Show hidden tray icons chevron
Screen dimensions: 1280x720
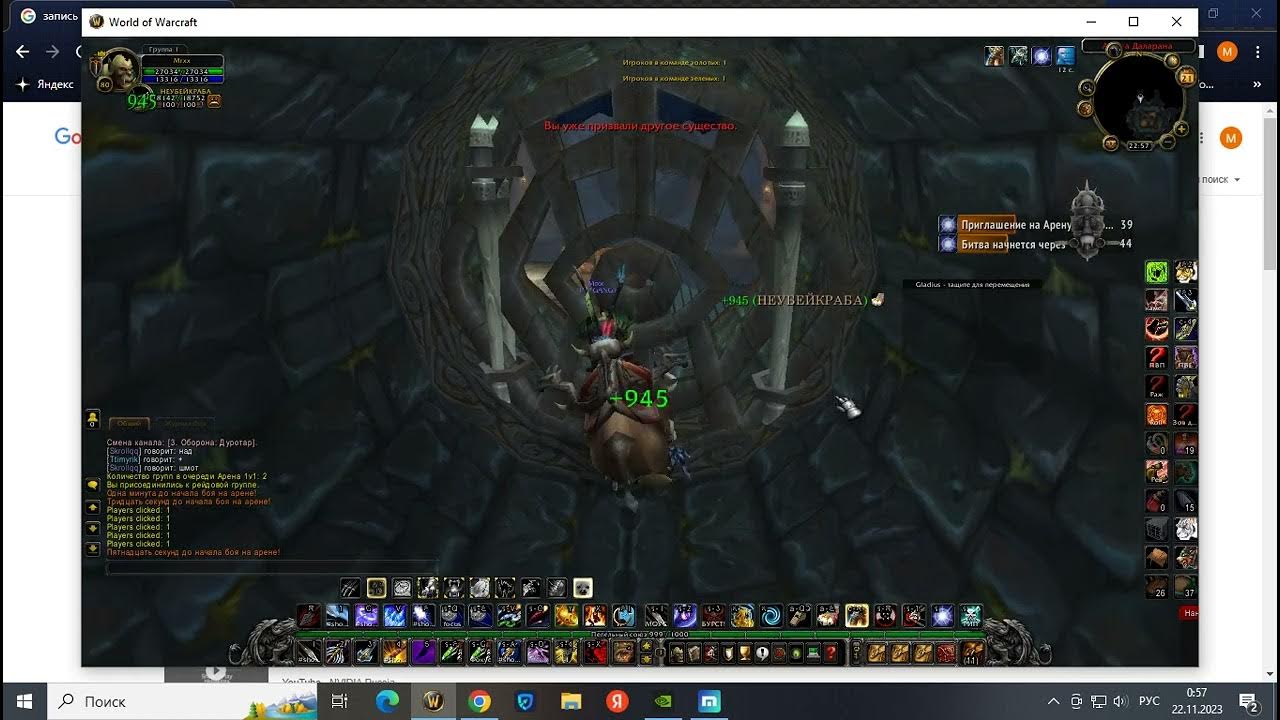click(1053, 701)
